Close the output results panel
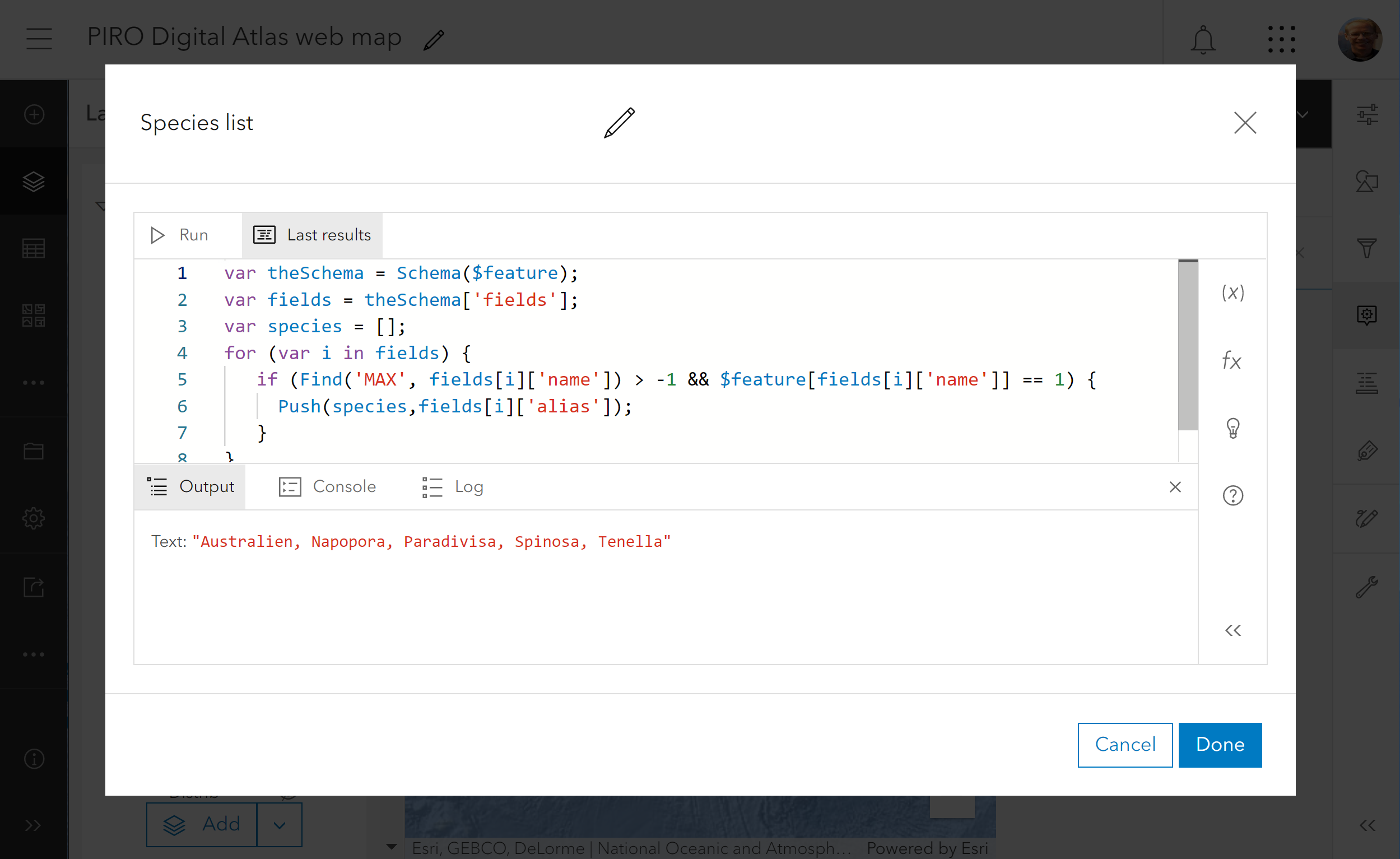The width and height of the screenshot is (1400, 859). (1175, 487)
